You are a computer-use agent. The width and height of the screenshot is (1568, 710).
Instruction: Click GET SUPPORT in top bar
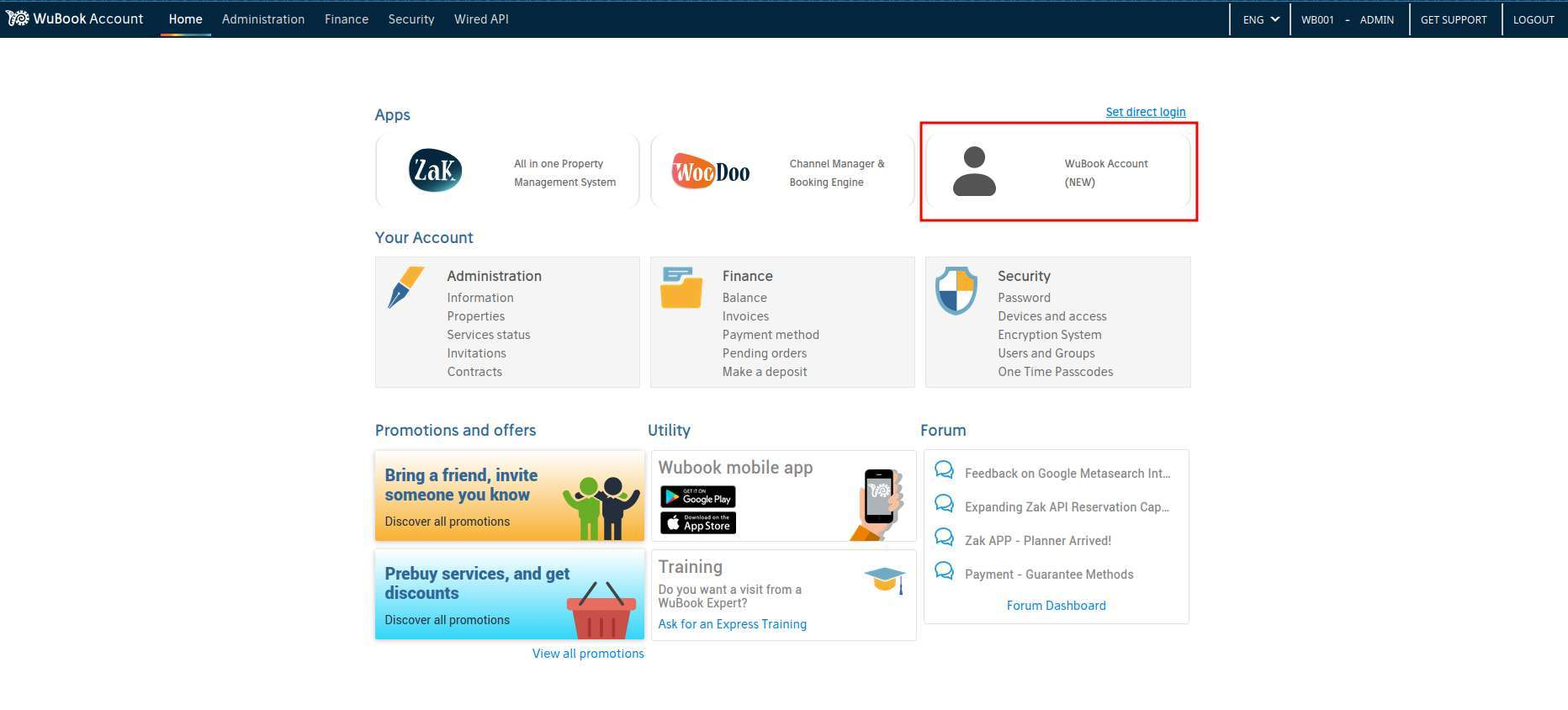(x=1454, y=19)
